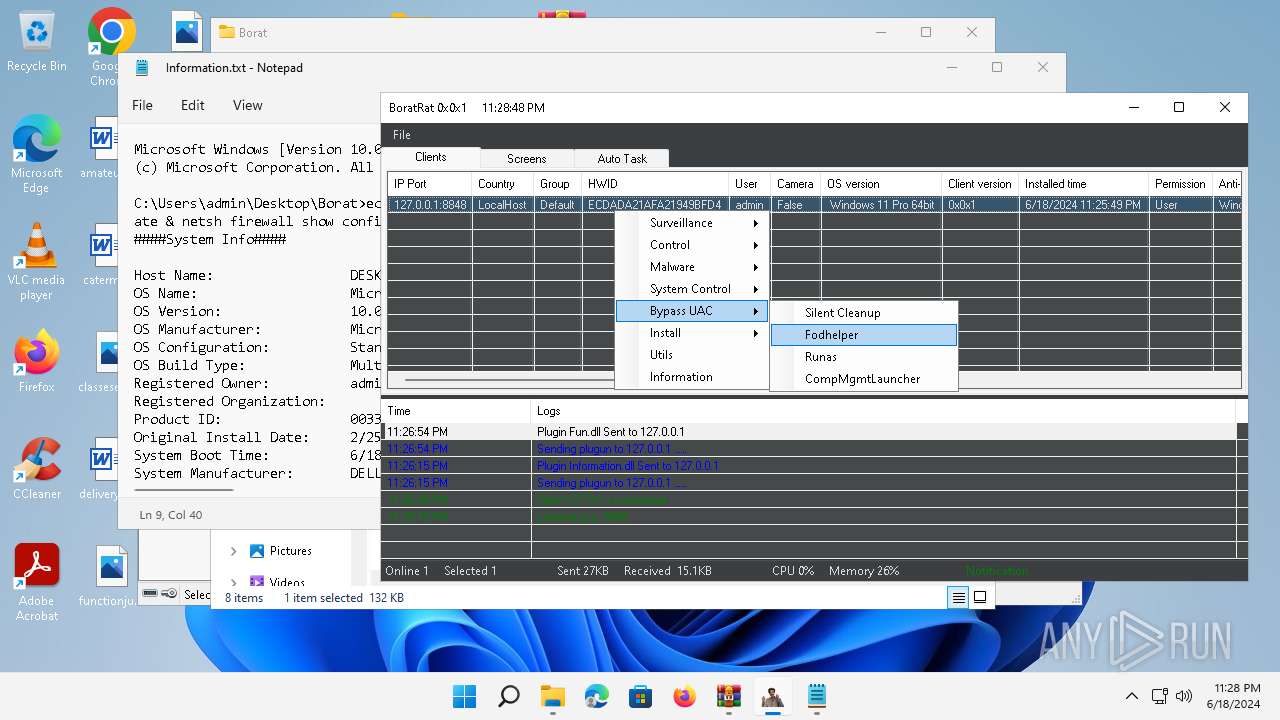
Task: Choose Utils in the context menu
Action: tap(691, 355)
